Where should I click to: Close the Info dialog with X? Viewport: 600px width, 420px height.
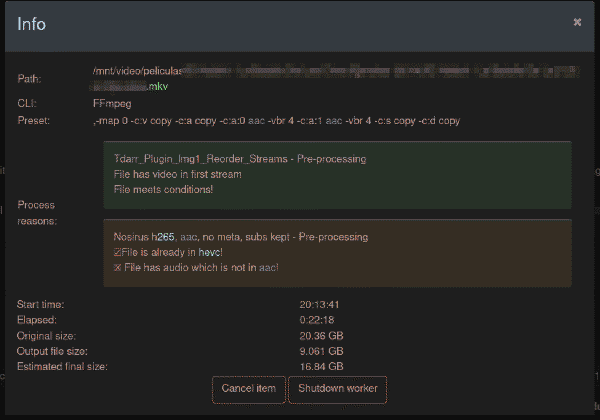tap(577, 22)
